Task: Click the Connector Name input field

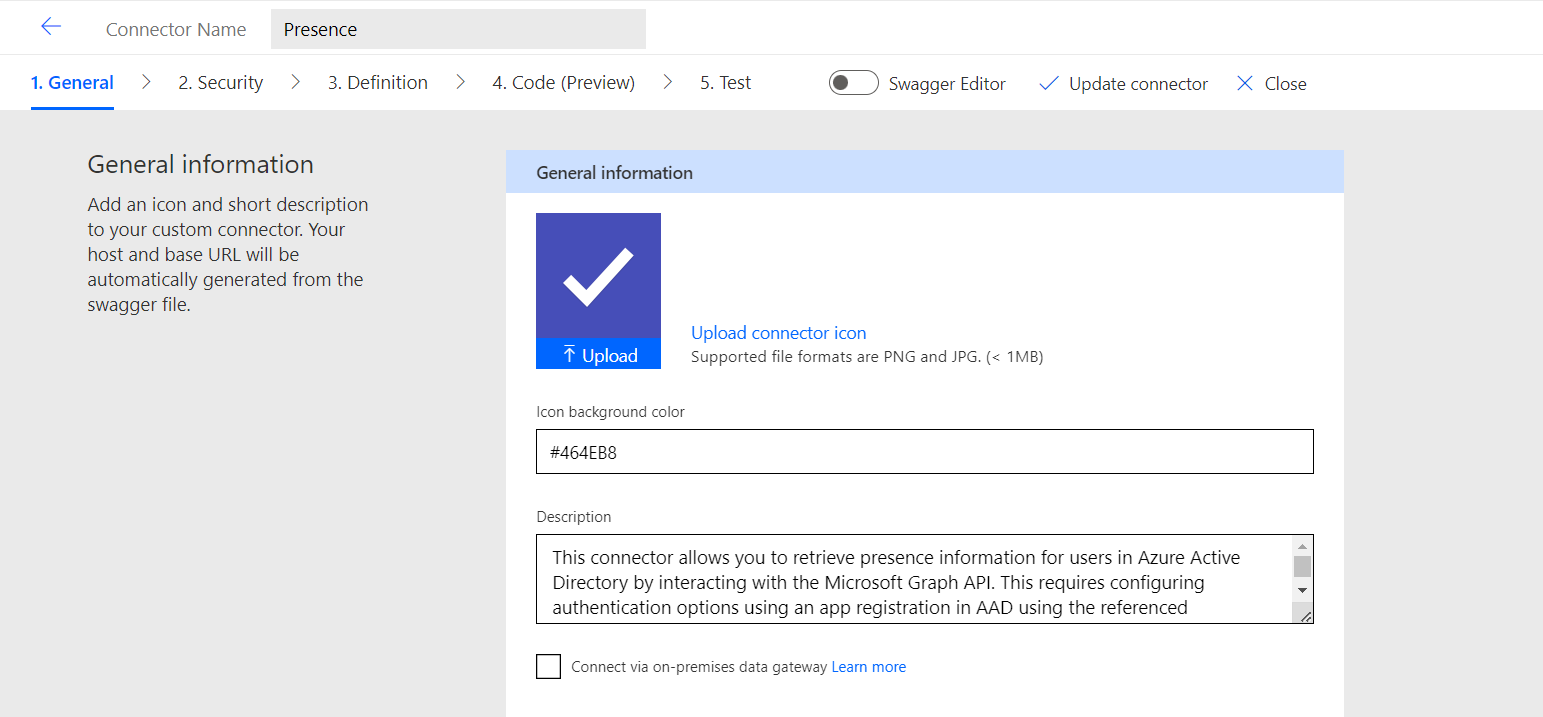Action: (x=458, y=29)
